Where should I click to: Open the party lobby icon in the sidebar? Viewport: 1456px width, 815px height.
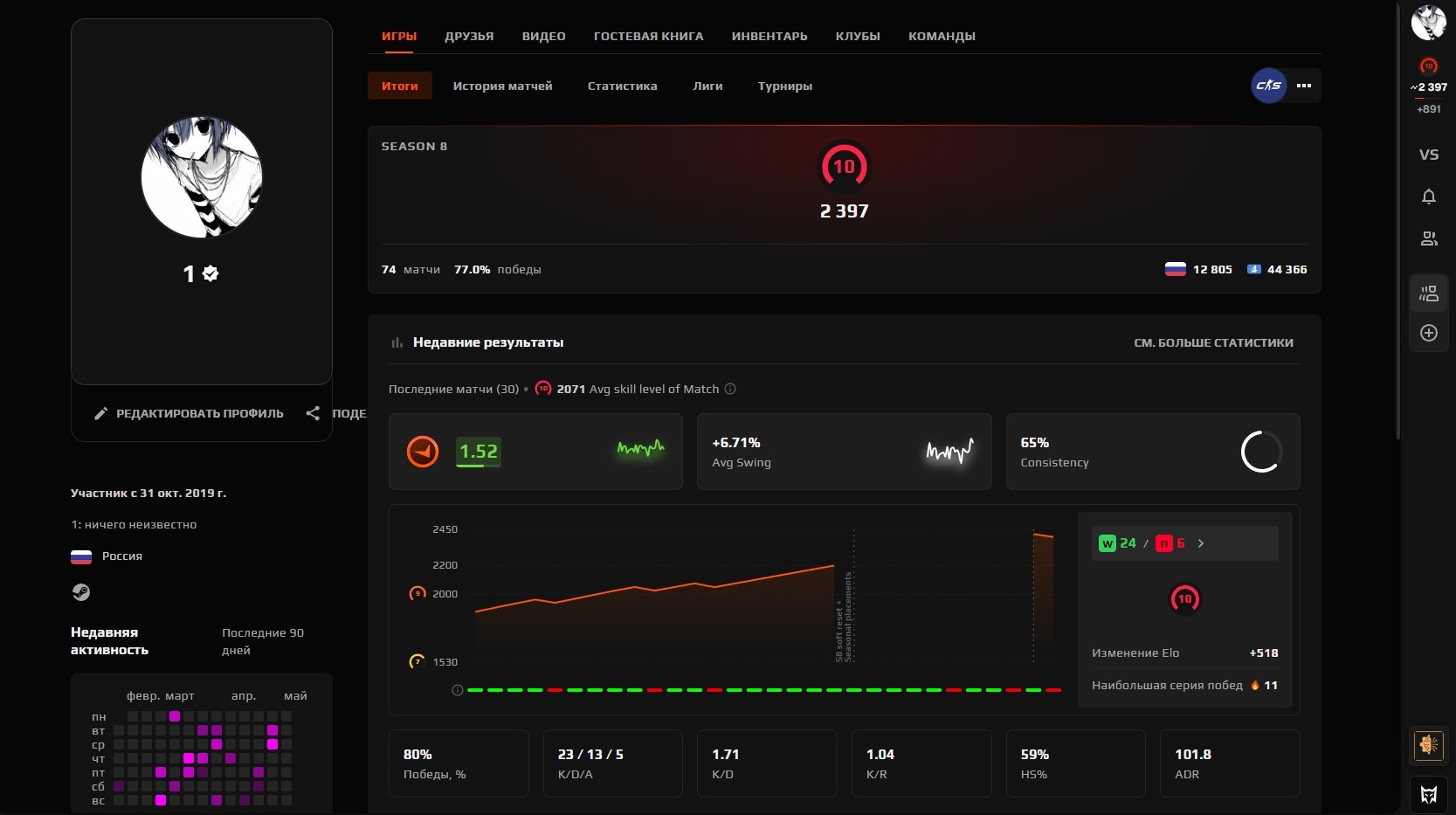click(x=1429, y=294)
